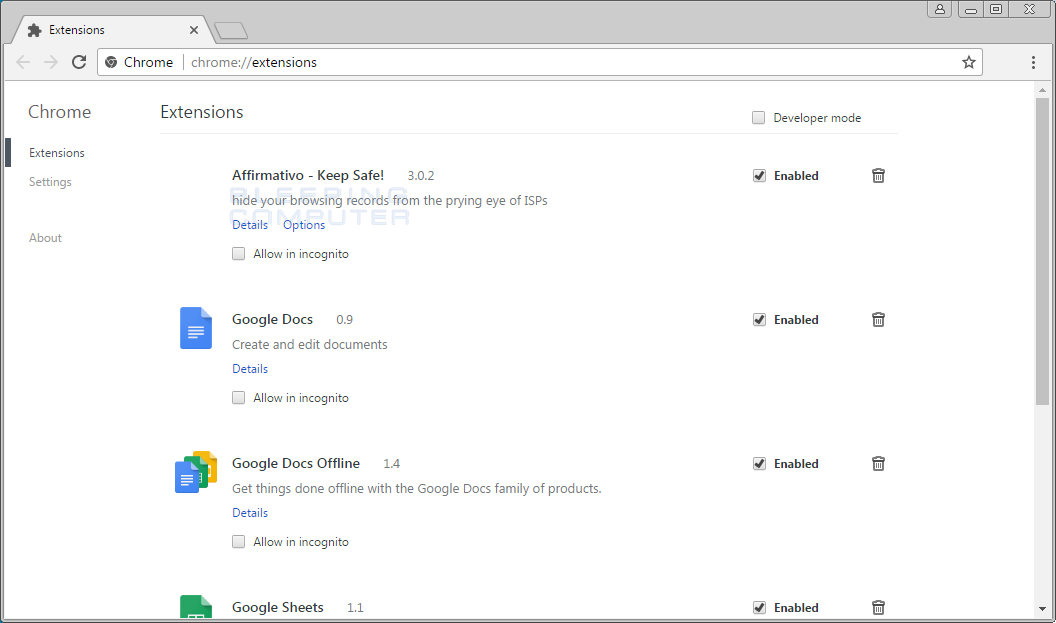The image size is (1056, 623).
Task: Click the Google Docs Offline multi-document icon
Action: tap(196, 472)
